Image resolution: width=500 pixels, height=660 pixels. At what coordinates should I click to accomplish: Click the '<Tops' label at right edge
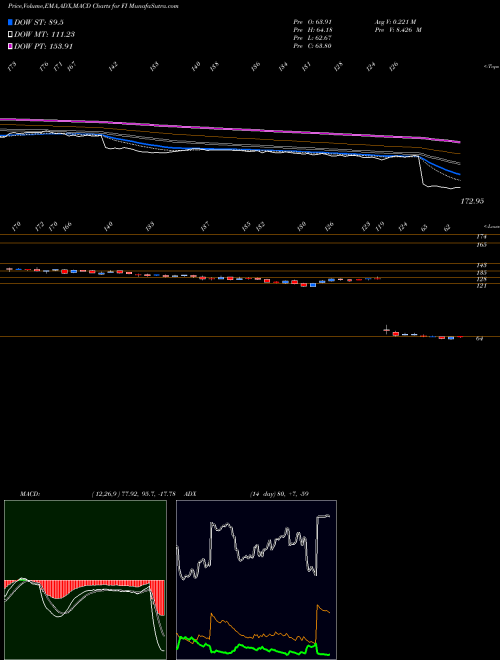491,67
